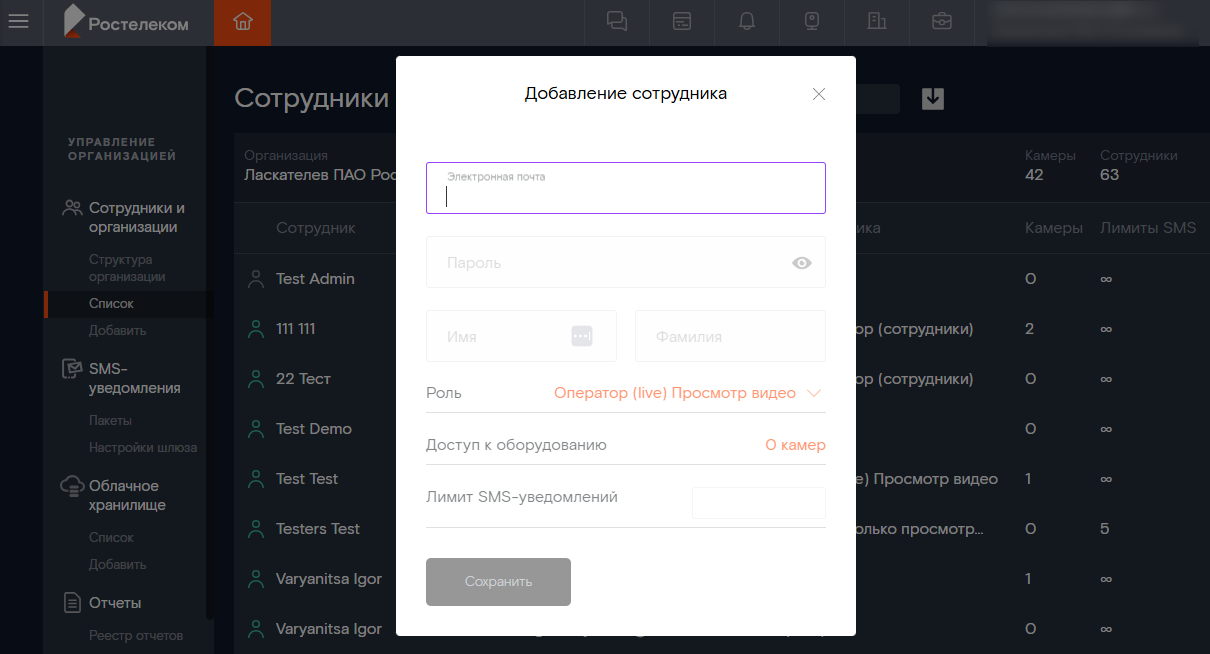Screen dimensions: 1210x654
Task: Click the Камеры count 42
Action: pyautogui.click(x=1035, y=175)
